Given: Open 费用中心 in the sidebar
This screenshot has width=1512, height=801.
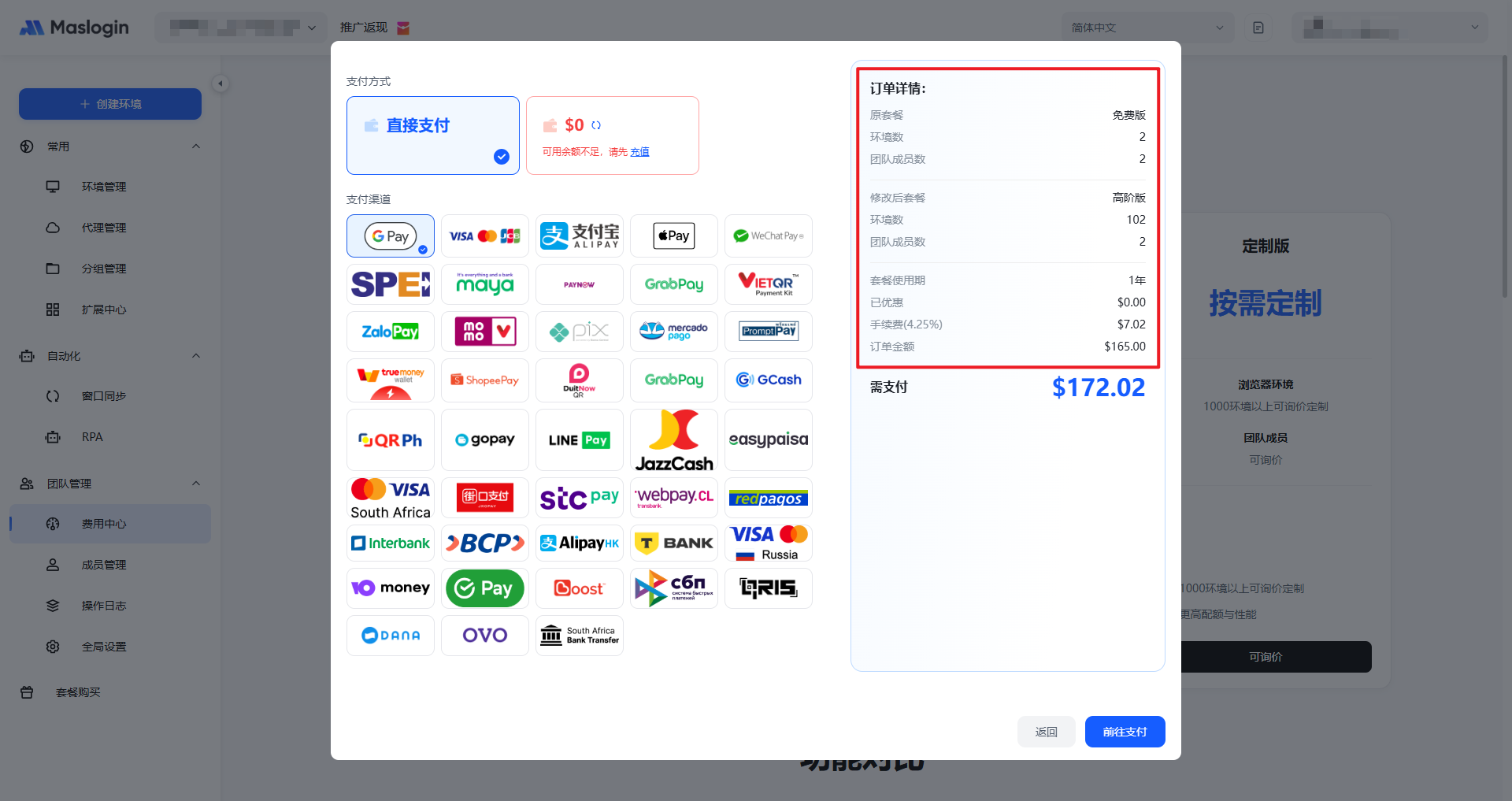Looking at the screenshot, I should 104,524.
